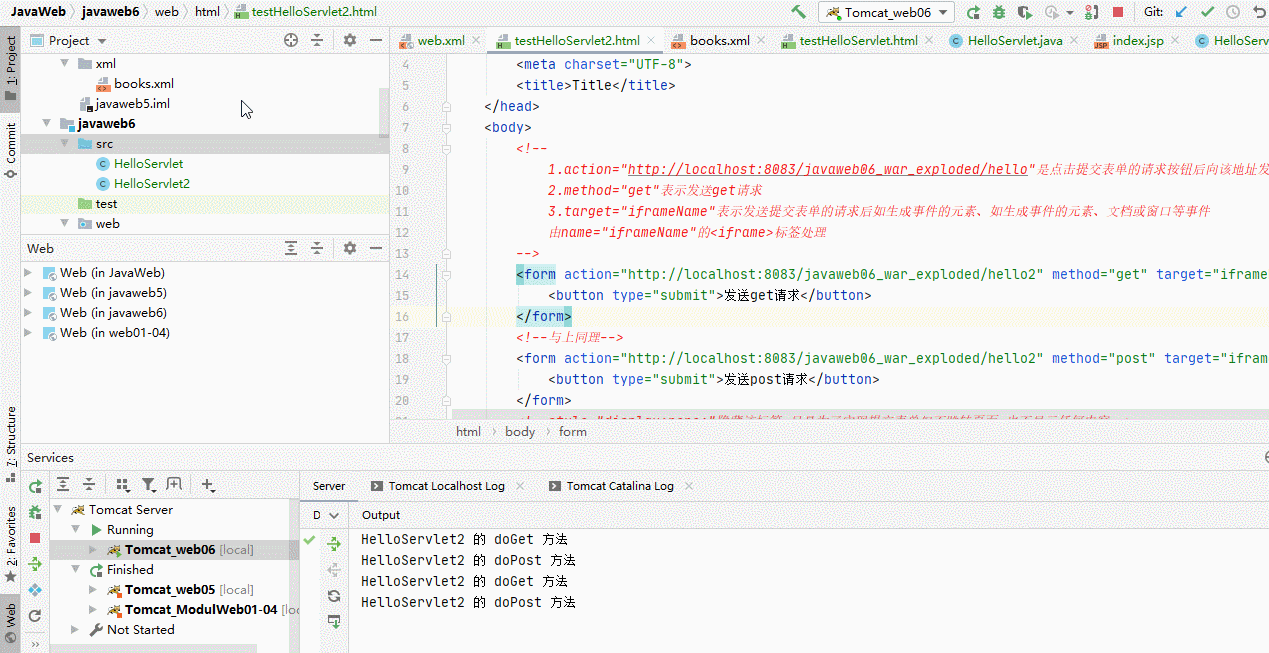Click Collapse All icon in Project panel header
Screen dimensions: 1269x653
pyautogui.click(x=317, y=40)
